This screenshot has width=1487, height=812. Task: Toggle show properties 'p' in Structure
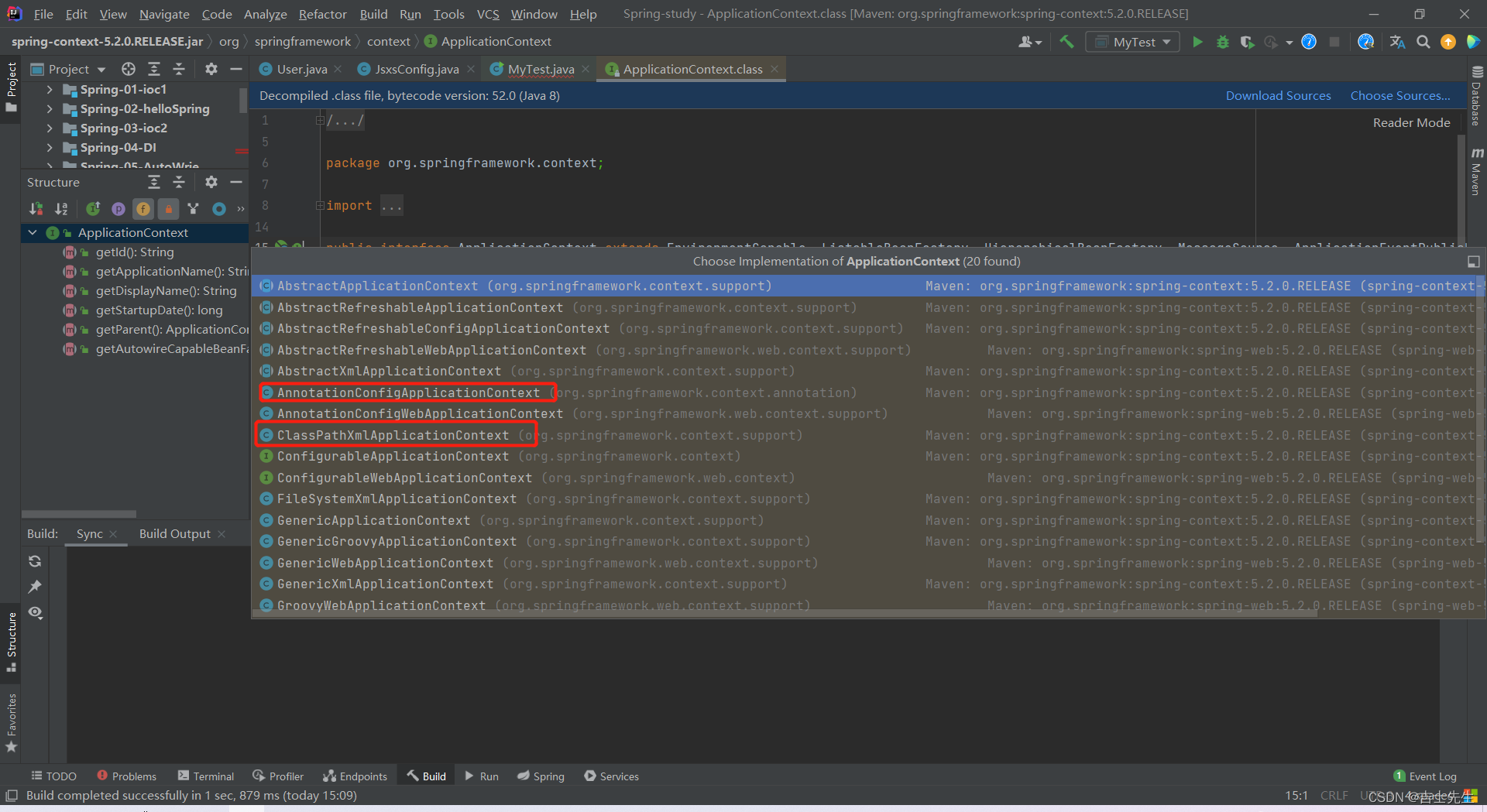pos(118,208)
